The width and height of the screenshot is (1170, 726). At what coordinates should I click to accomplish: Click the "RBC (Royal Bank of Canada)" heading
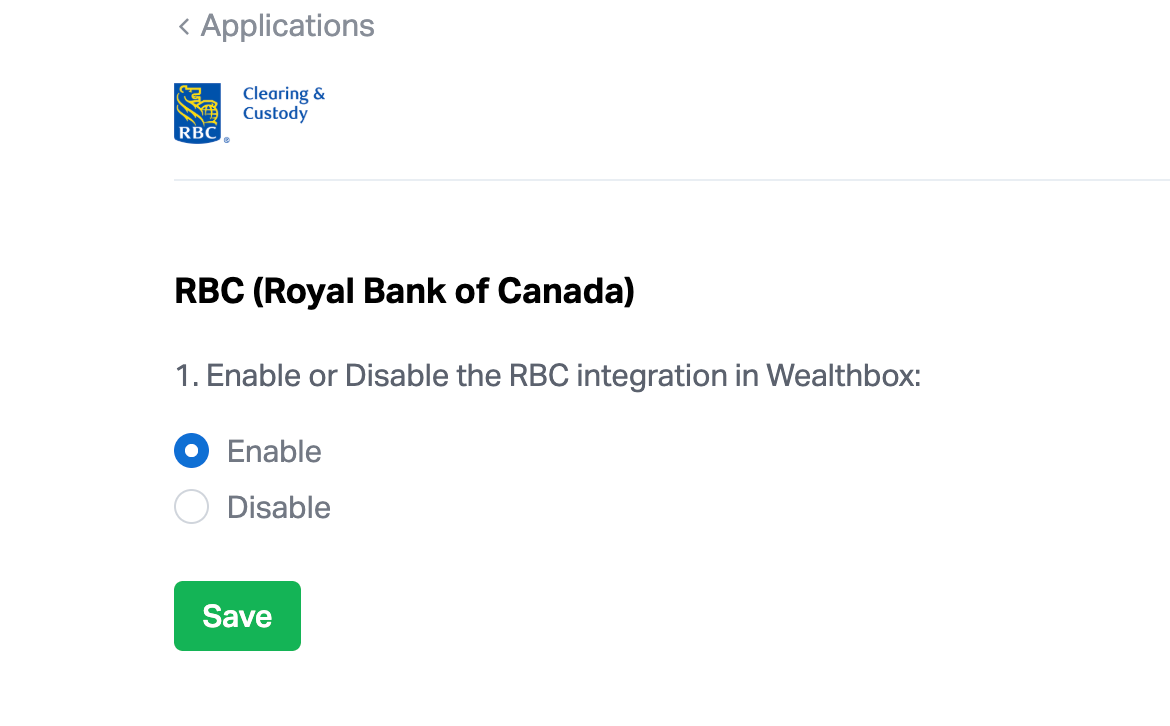coord(404,292)
